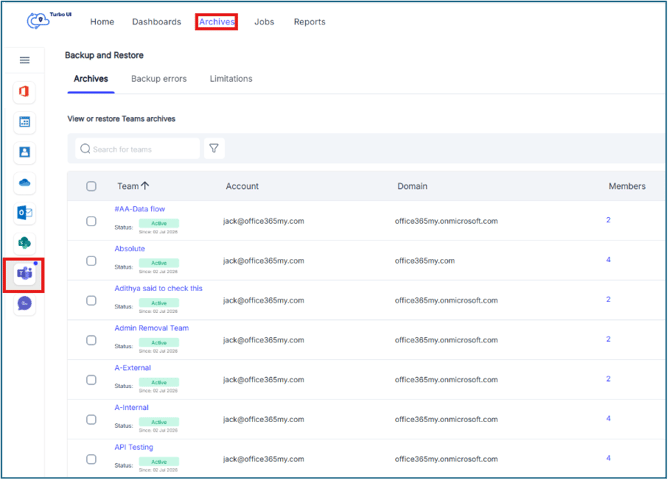
Task: Check the select-all teams checkbox
Action: pos(91,186)
